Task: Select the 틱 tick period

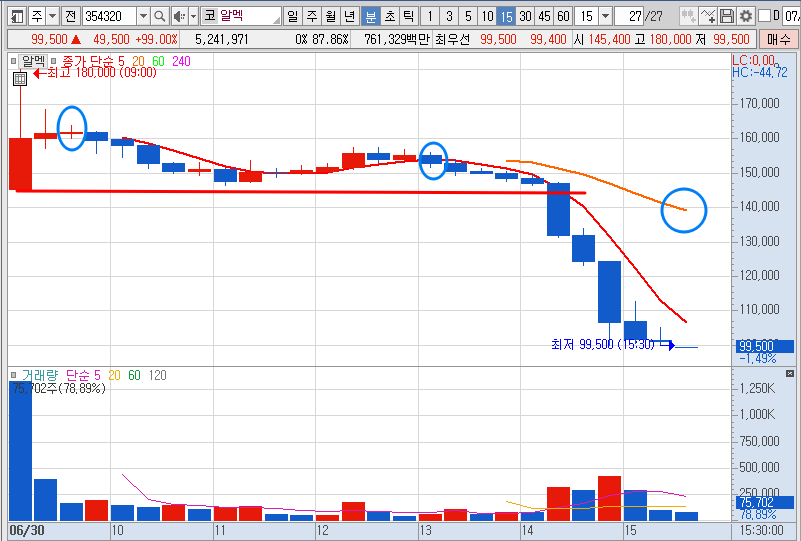Action: point(409,16)
